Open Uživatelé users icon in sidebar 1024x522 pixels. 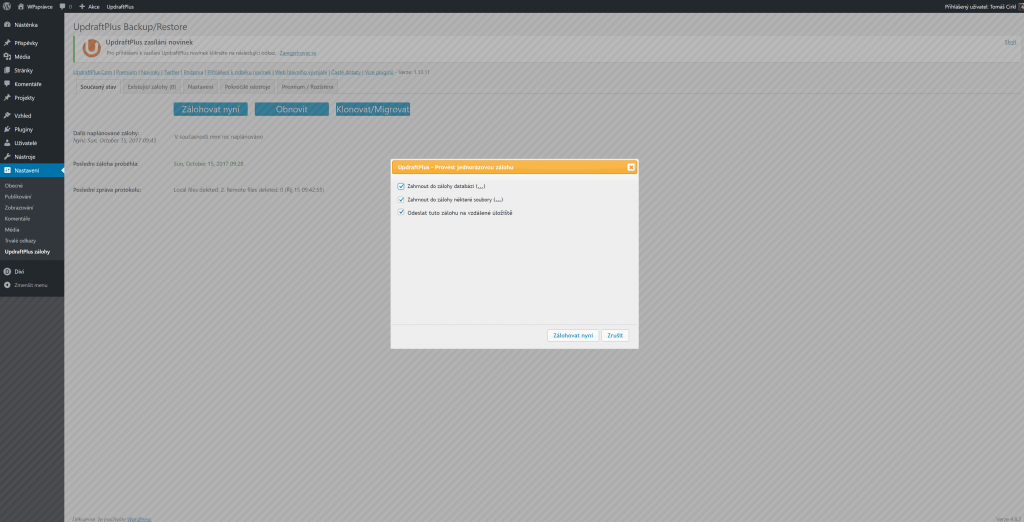7,142
